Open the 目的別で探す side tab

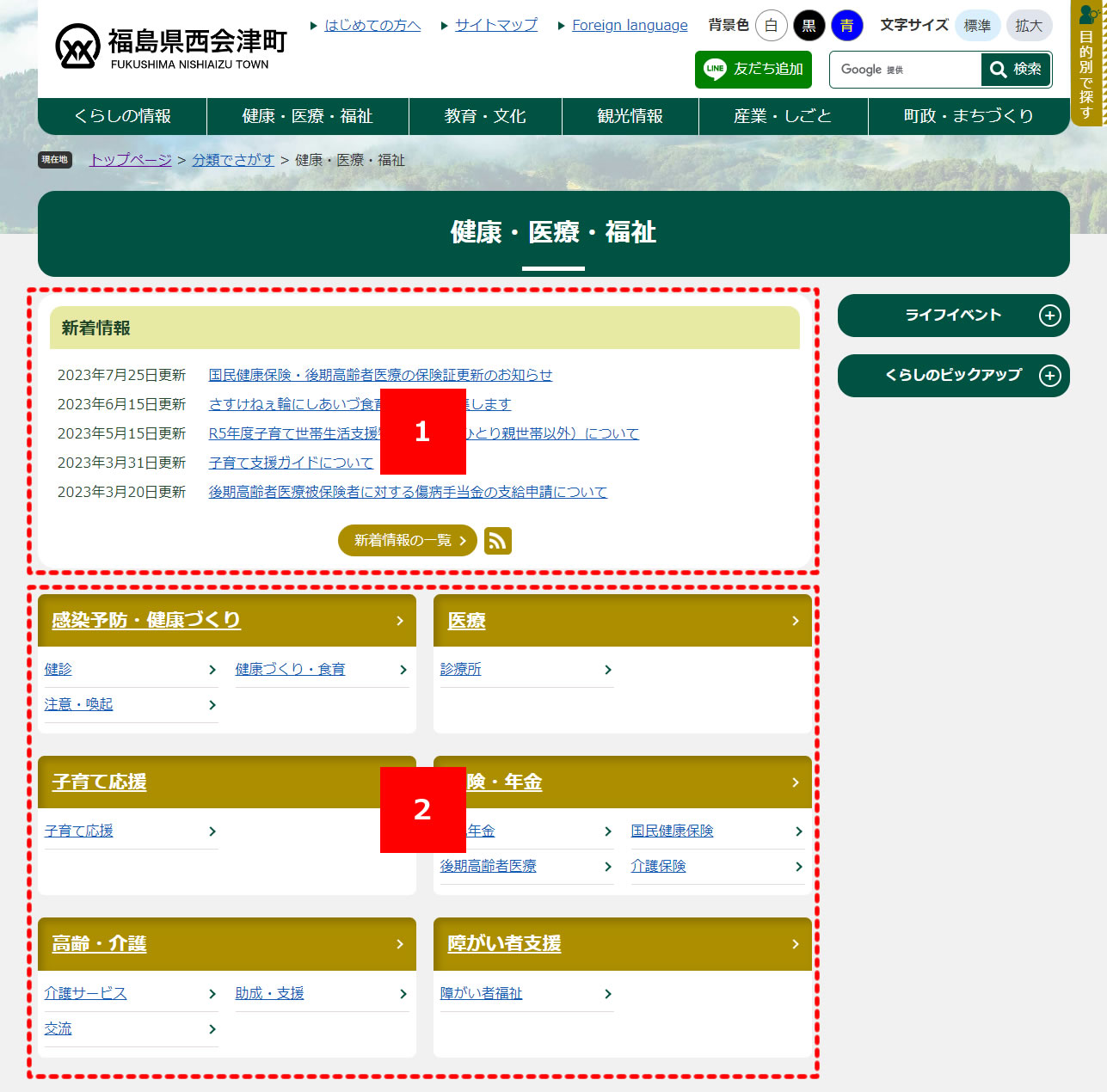(x=1087, y=64)
